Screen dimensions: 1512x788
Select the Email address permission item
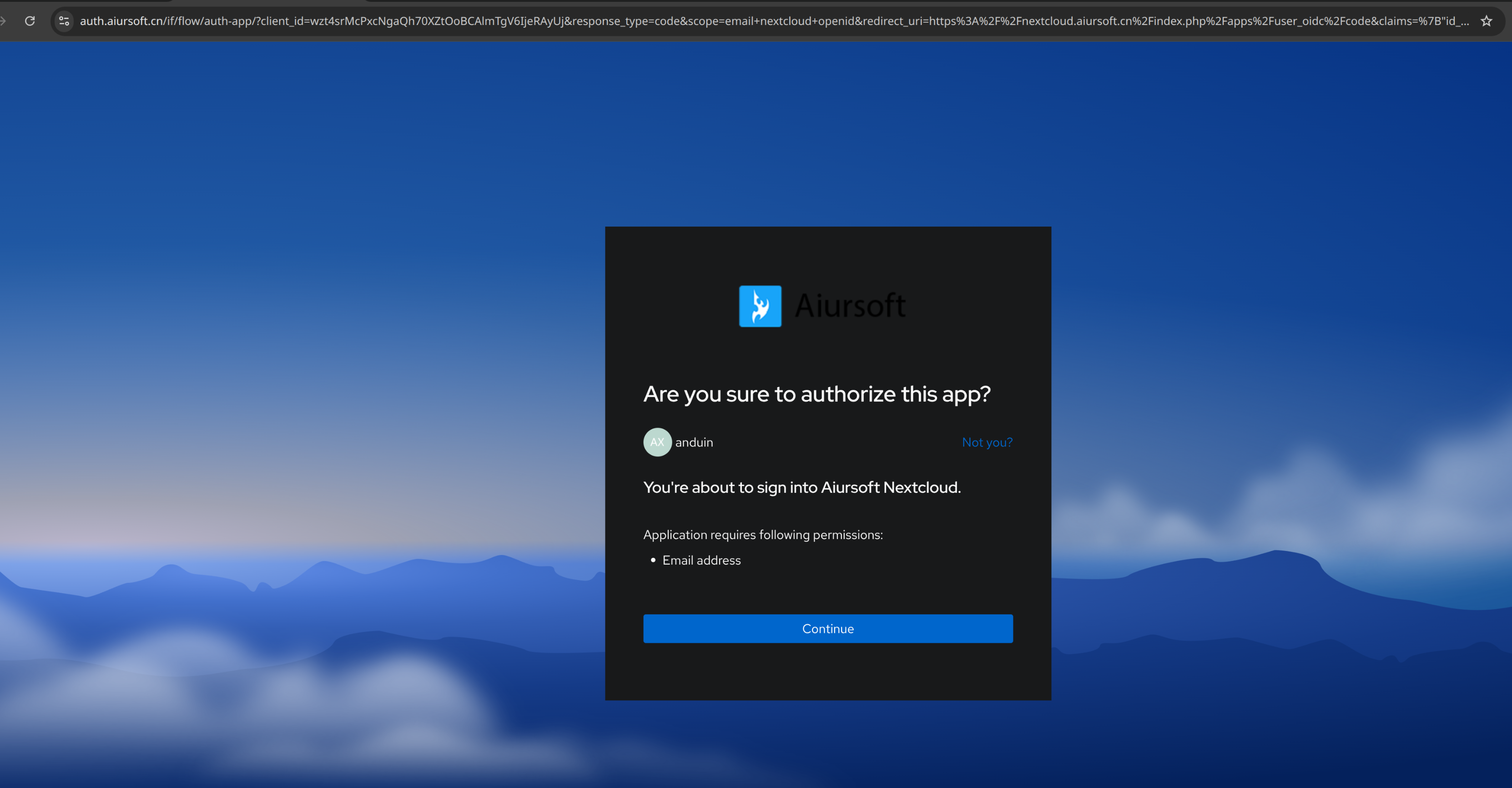(701, 560)
